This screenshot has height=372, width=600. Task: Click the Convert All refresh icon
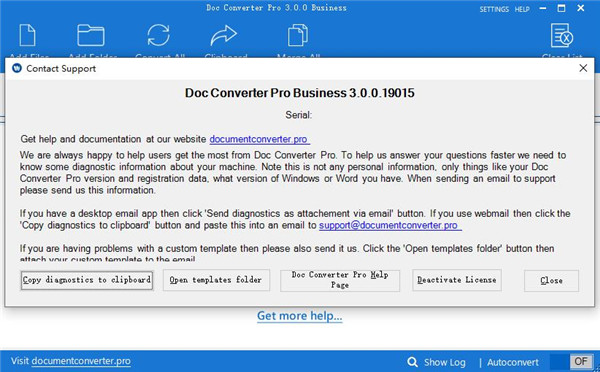(x=158, y=35)
